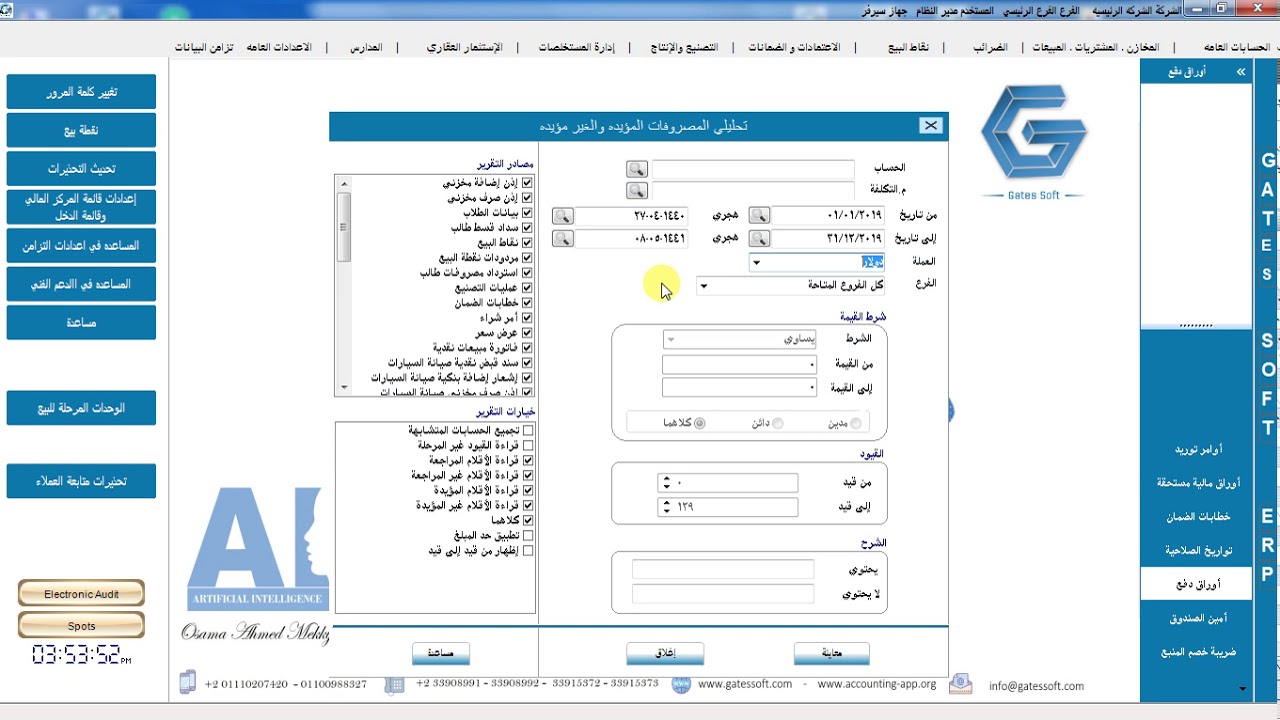Click the globe website icon in the footer
Screen dimensions: 1280x720
681,685
